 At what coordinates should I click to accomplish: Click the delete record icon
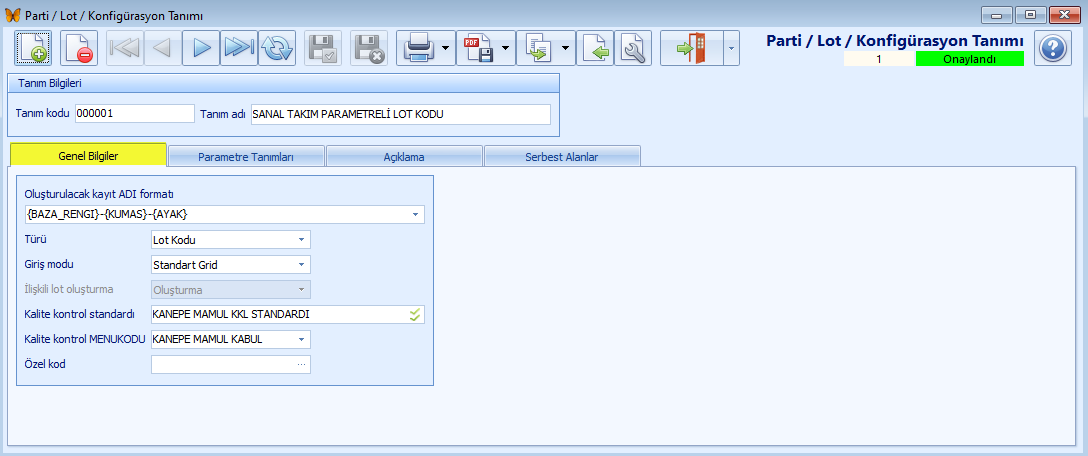(x=79, y=48)
